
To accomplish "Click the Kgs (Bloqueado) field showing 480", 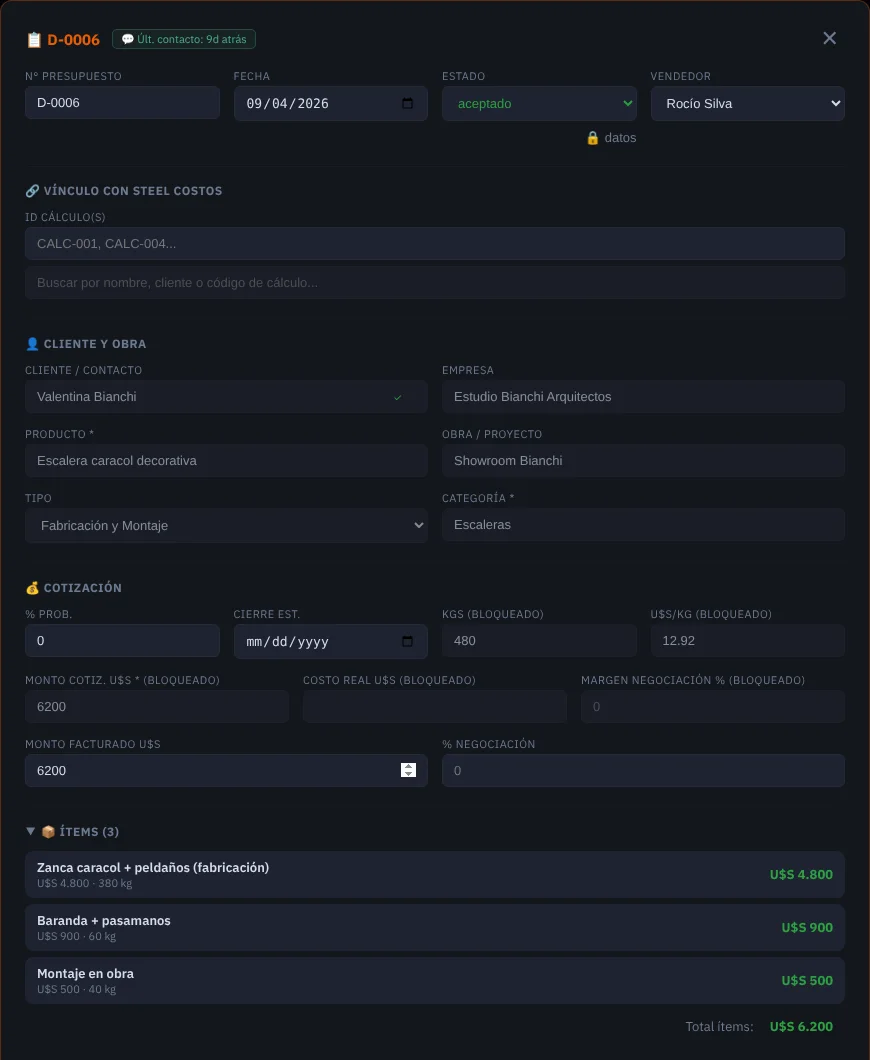I will (539, 640).
